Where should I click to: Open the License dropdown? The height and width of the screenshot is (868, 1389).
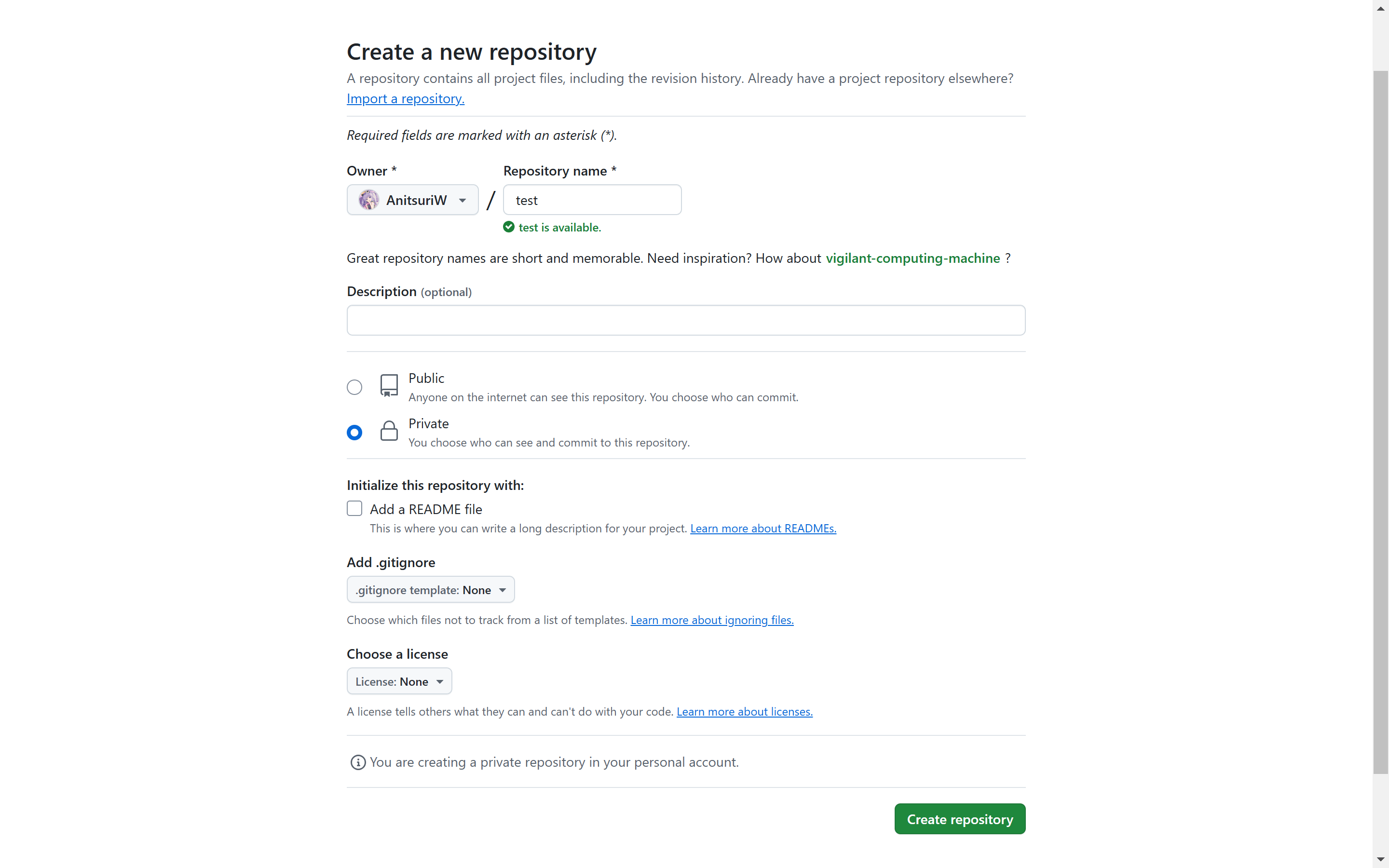pyautogui.click(x=399, y=681)
